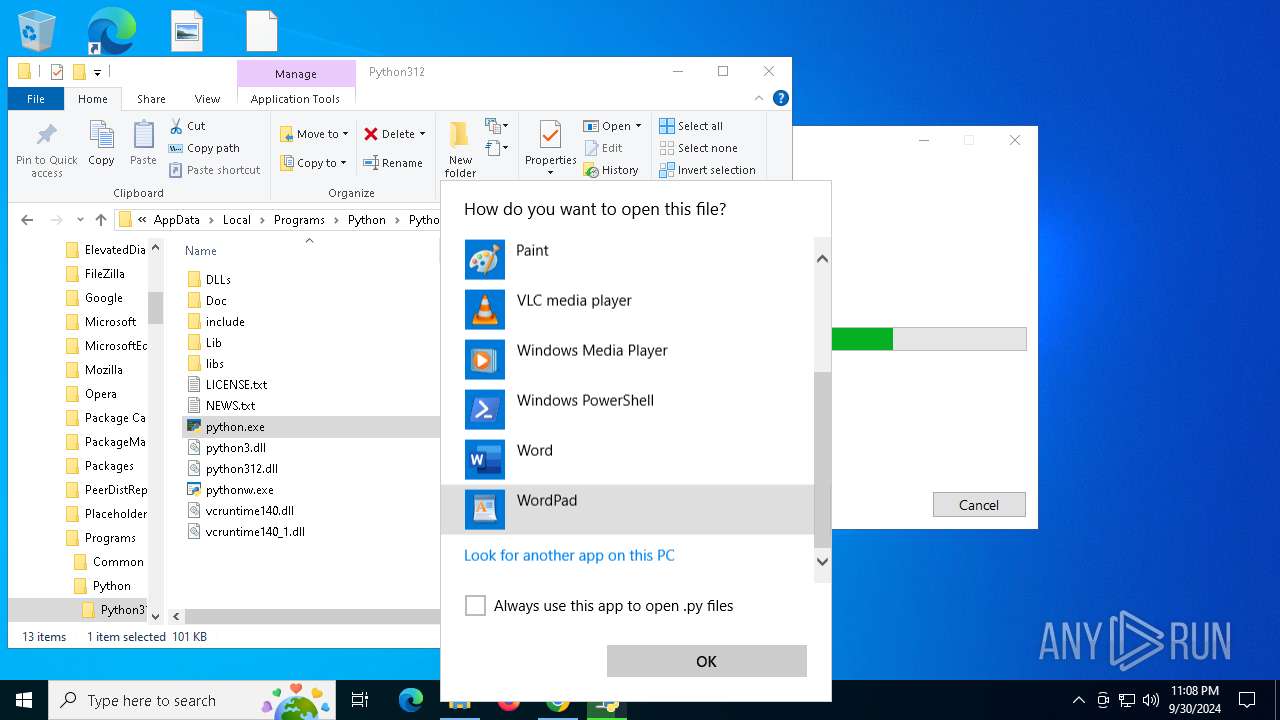Open Recycle Bin on desktop
This screenshot has width=1280, height=720.
coord(37,31)
